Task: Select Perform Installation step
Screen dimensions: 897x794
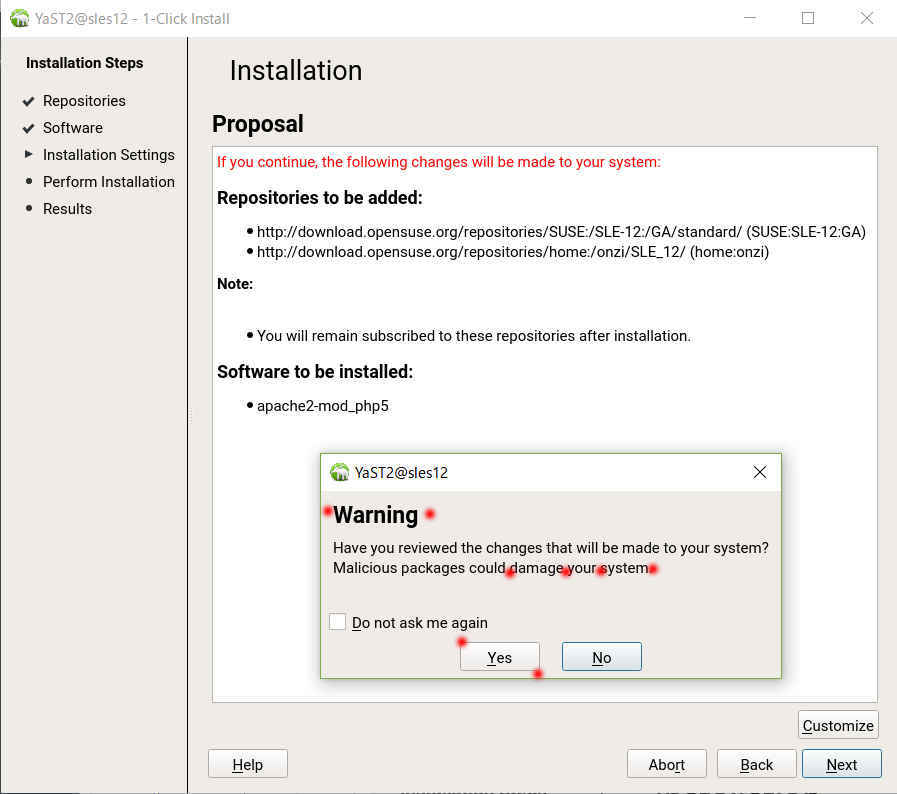Action: coord(109,181)
